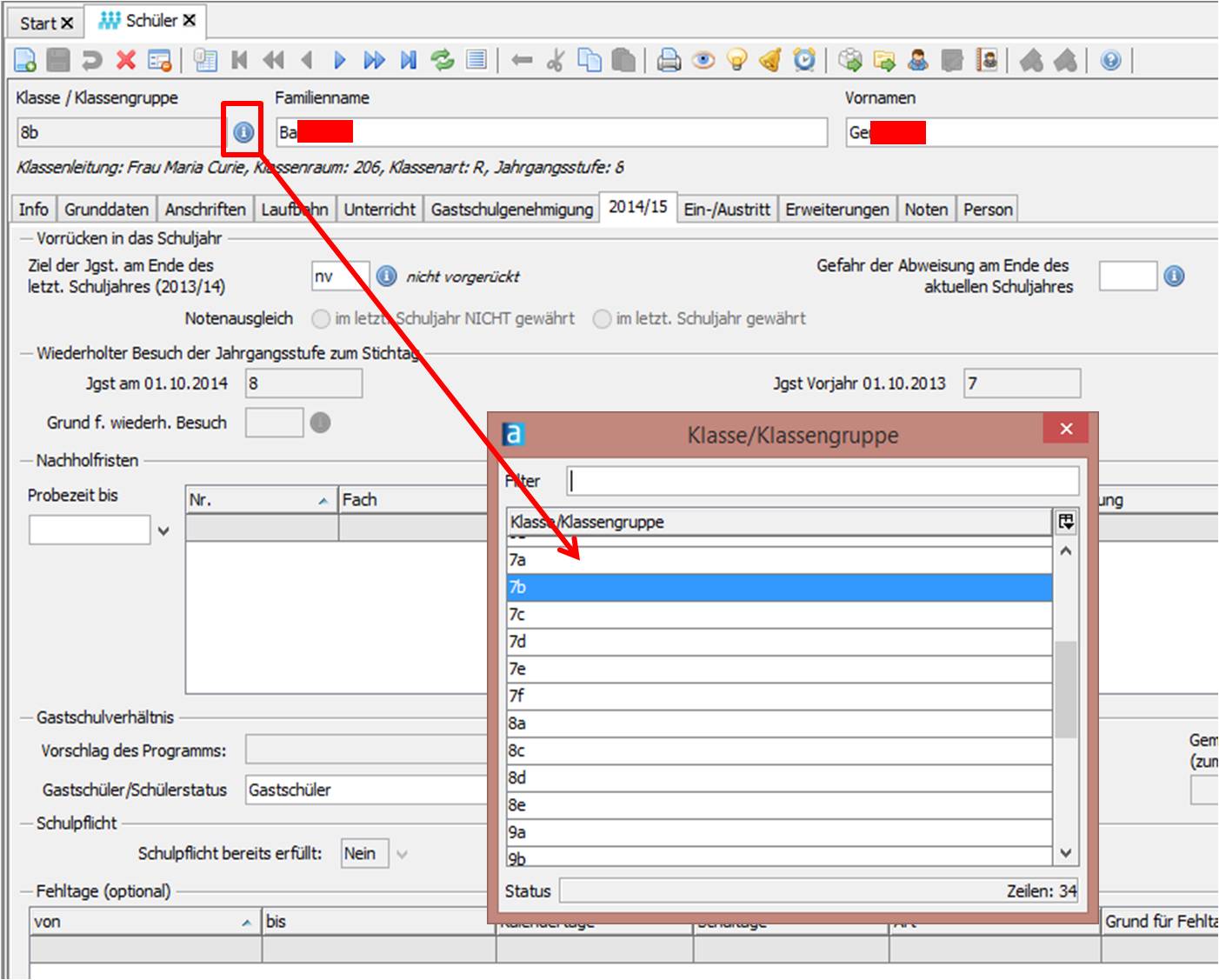Click the folder with green arrow icon

pyautogui.click(x=884, y=60)
